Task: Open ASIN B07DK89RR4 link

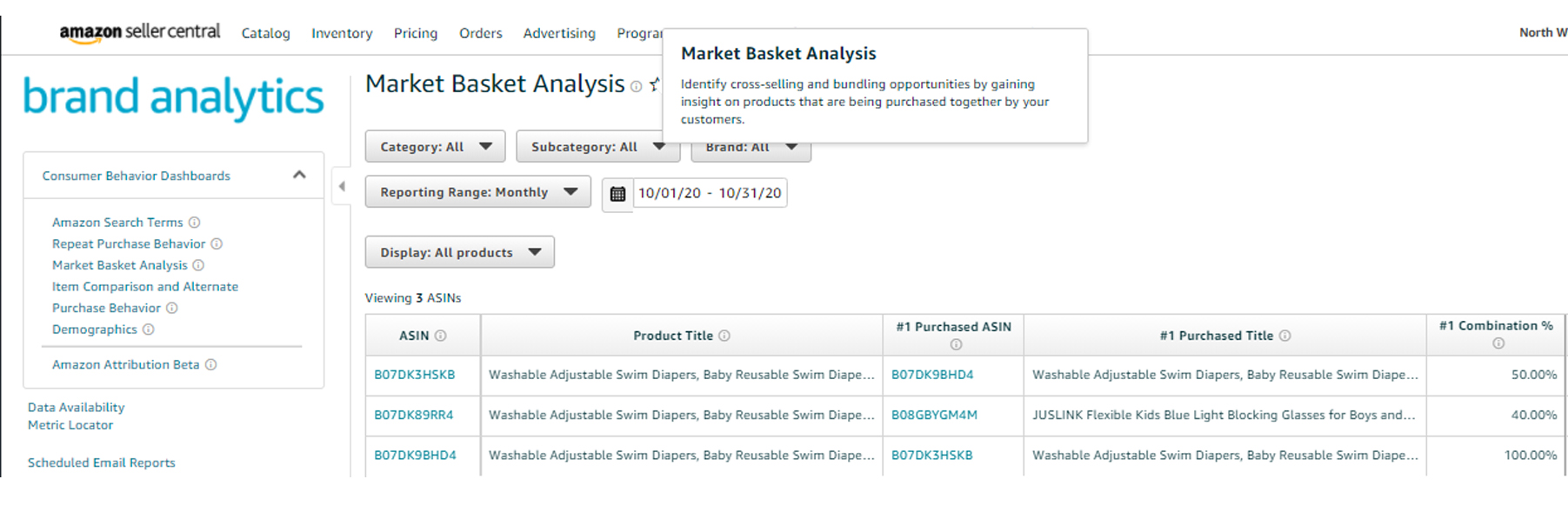Action: click(414, 415)
